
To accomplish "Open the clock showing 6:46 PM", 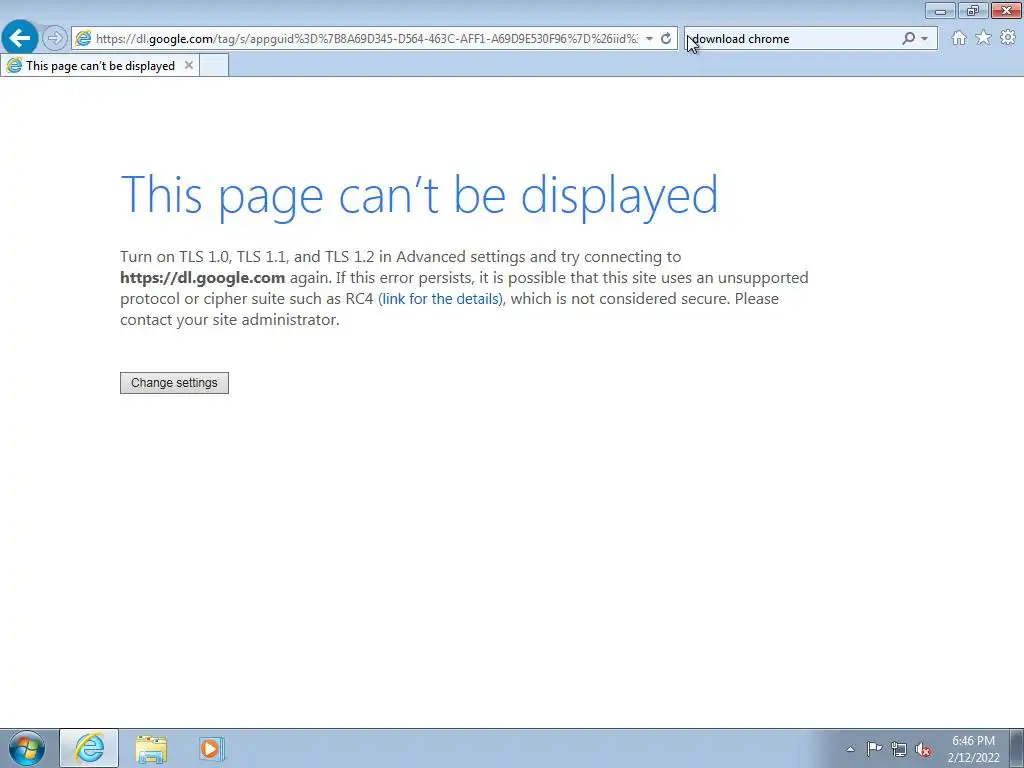I will click(x=973, y=749).
